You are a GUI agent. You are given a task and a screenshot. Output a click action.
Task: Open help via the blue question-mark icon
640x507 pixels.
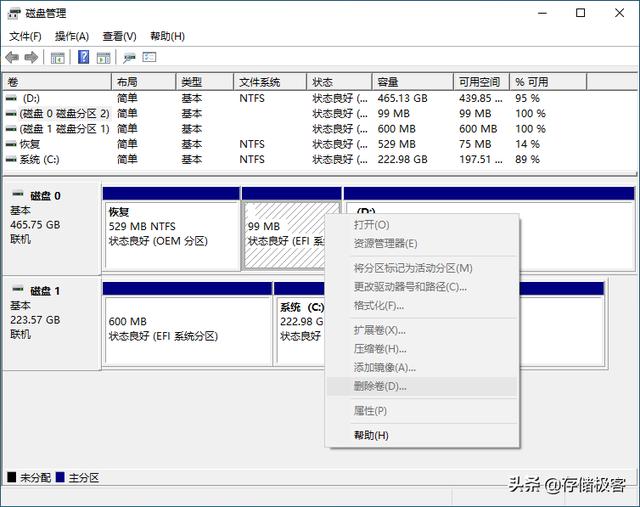83,57
